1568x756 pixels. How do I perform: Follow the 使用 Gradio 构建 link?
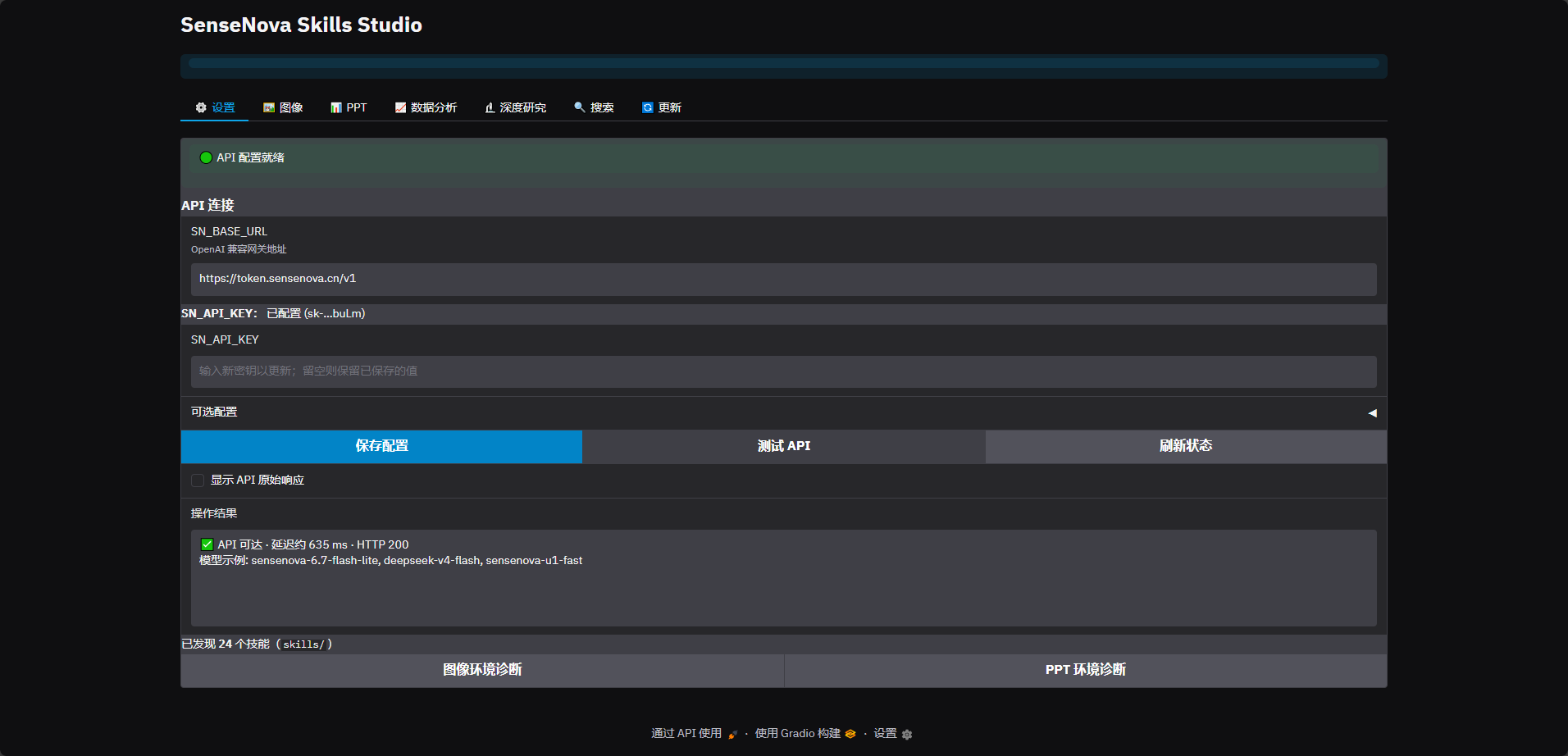pyautogui.click(x=805, y=734)
